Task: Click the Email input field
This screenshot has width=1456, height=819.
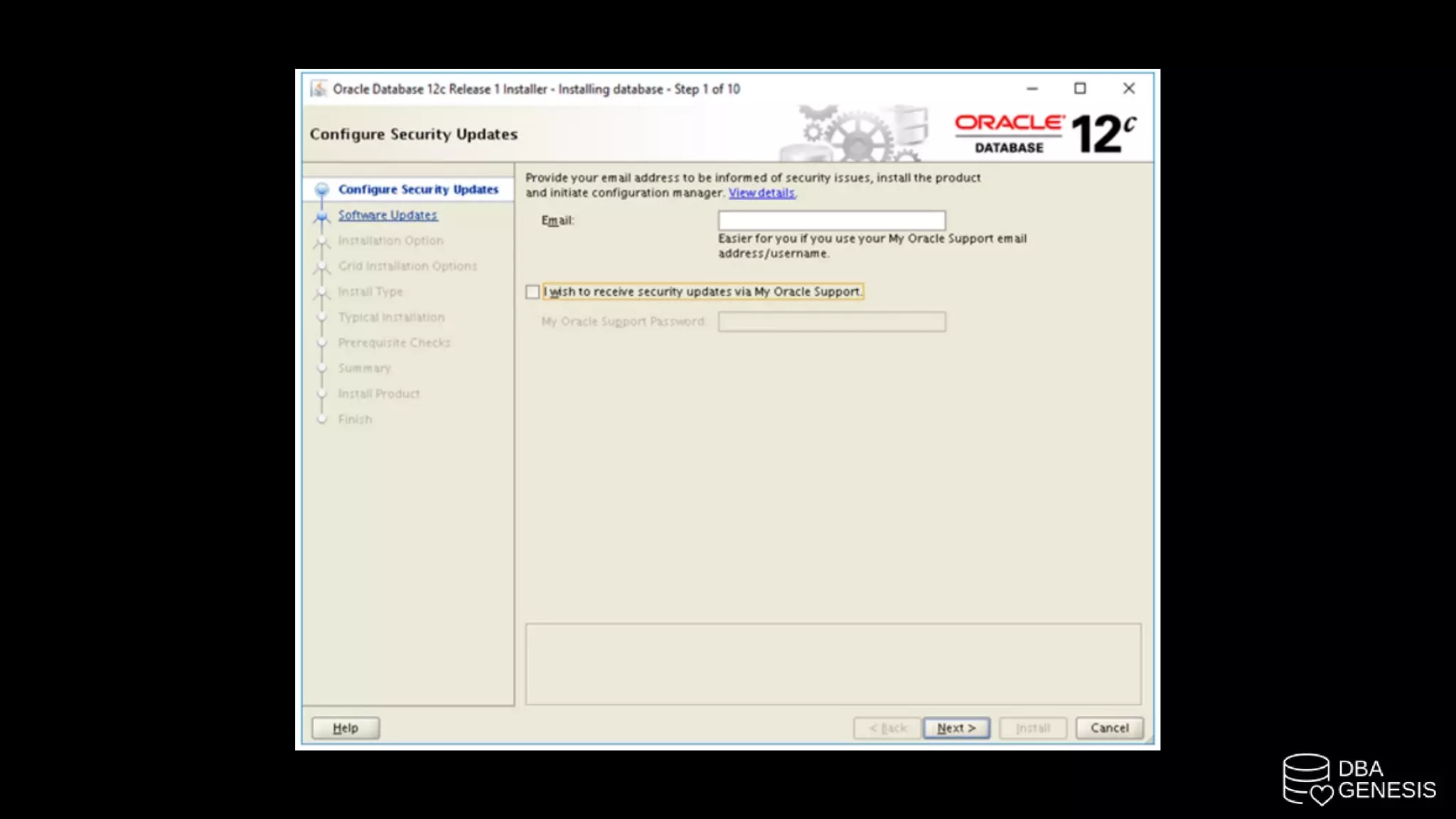Action: click(x=831, y=220)
